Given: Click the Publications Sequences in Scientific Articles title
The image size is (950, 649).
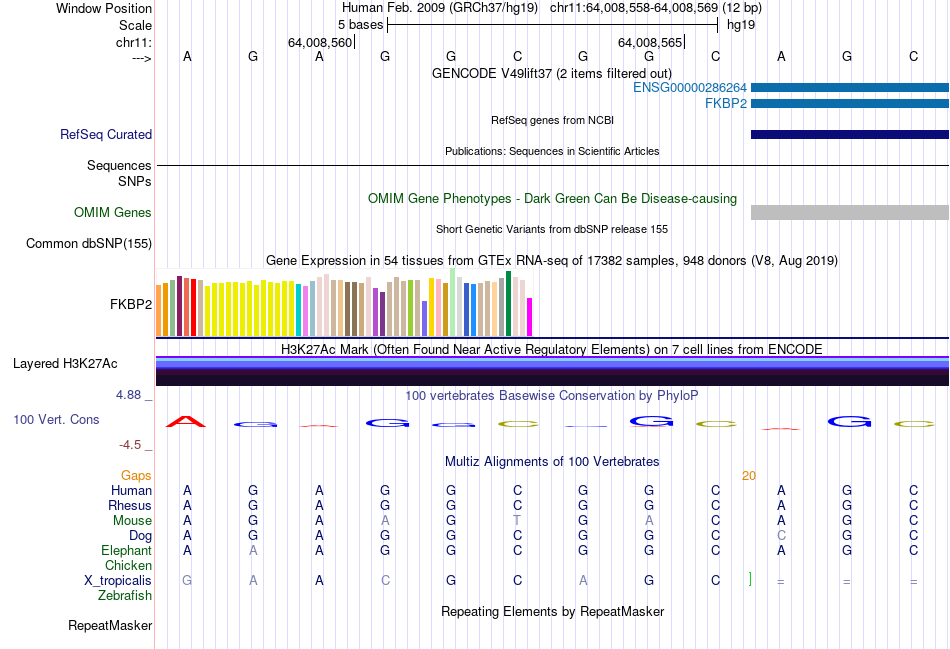Looking at the screenshot, I should (x=552, y=151).
